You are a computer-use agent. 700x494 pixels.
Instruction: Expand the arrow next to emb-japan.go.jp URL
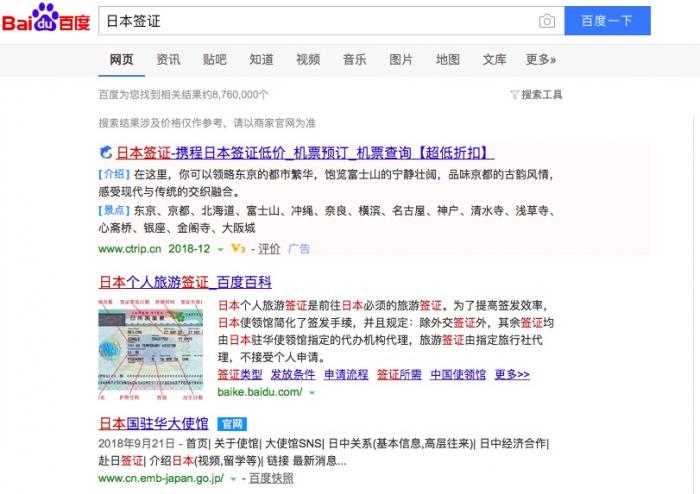(233, 479)
